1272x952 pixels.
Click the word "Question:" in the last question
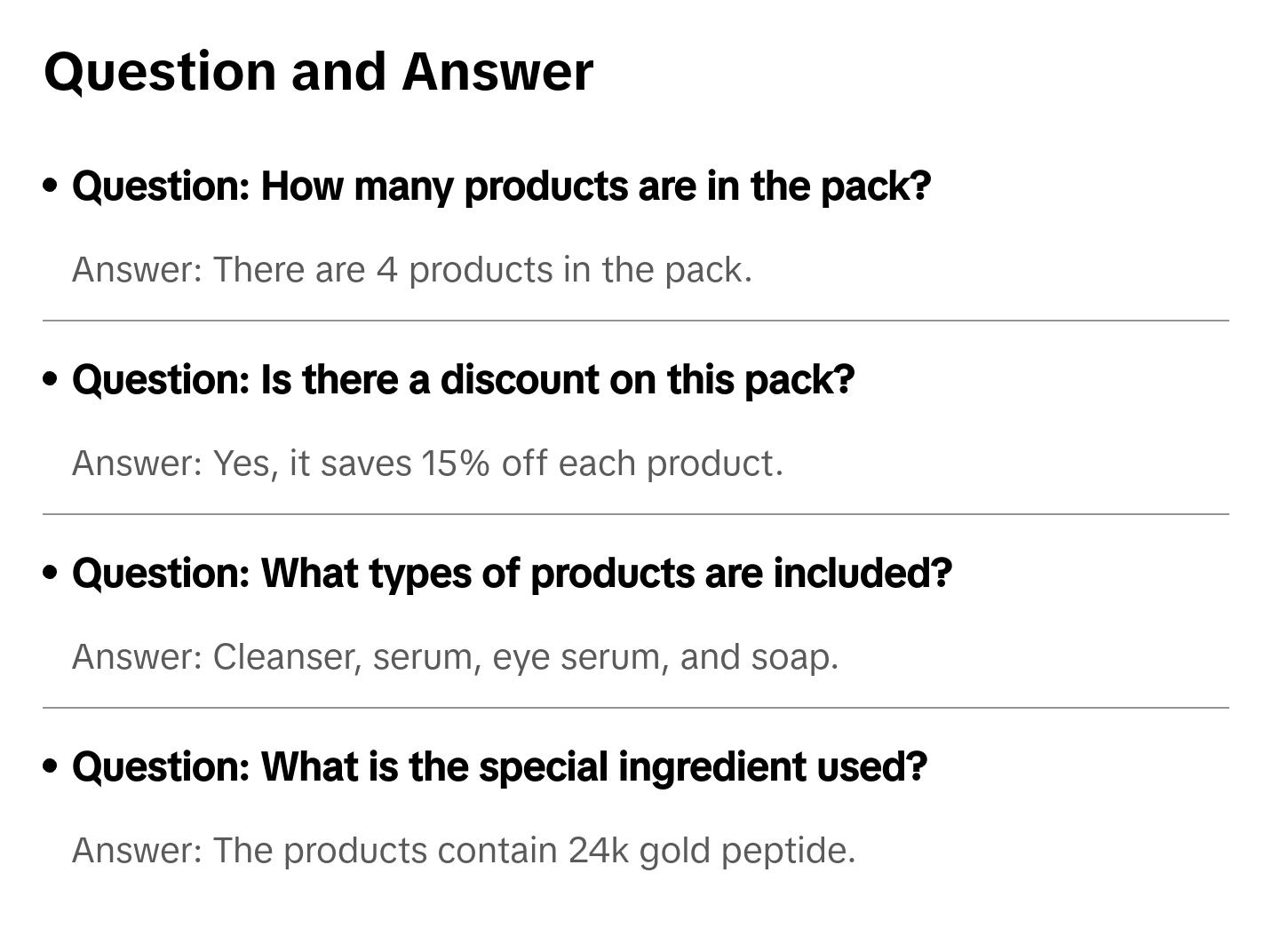point(161,767)
